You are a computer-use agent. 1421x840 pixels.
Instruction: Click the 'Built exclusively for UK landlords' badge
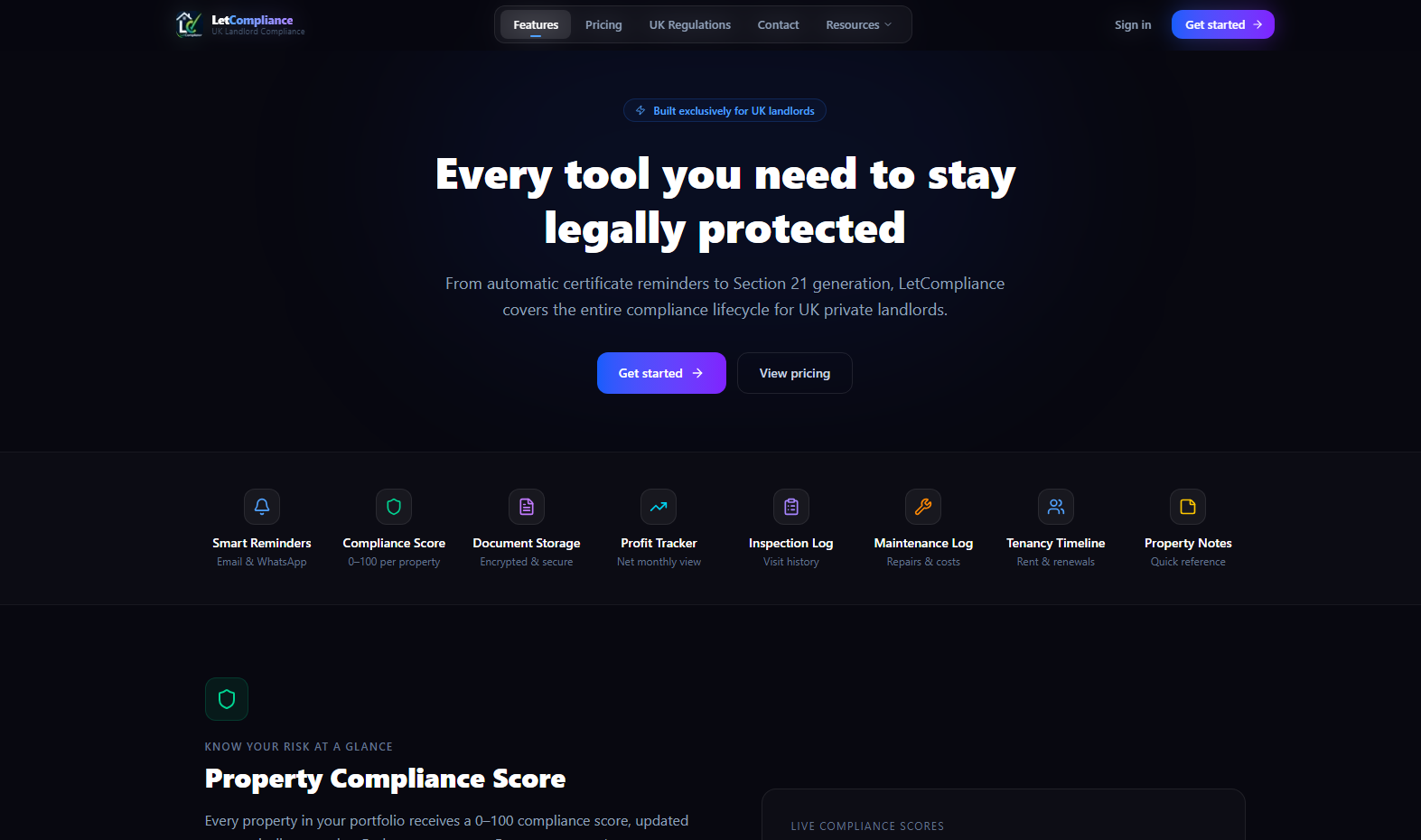(725, 110)
